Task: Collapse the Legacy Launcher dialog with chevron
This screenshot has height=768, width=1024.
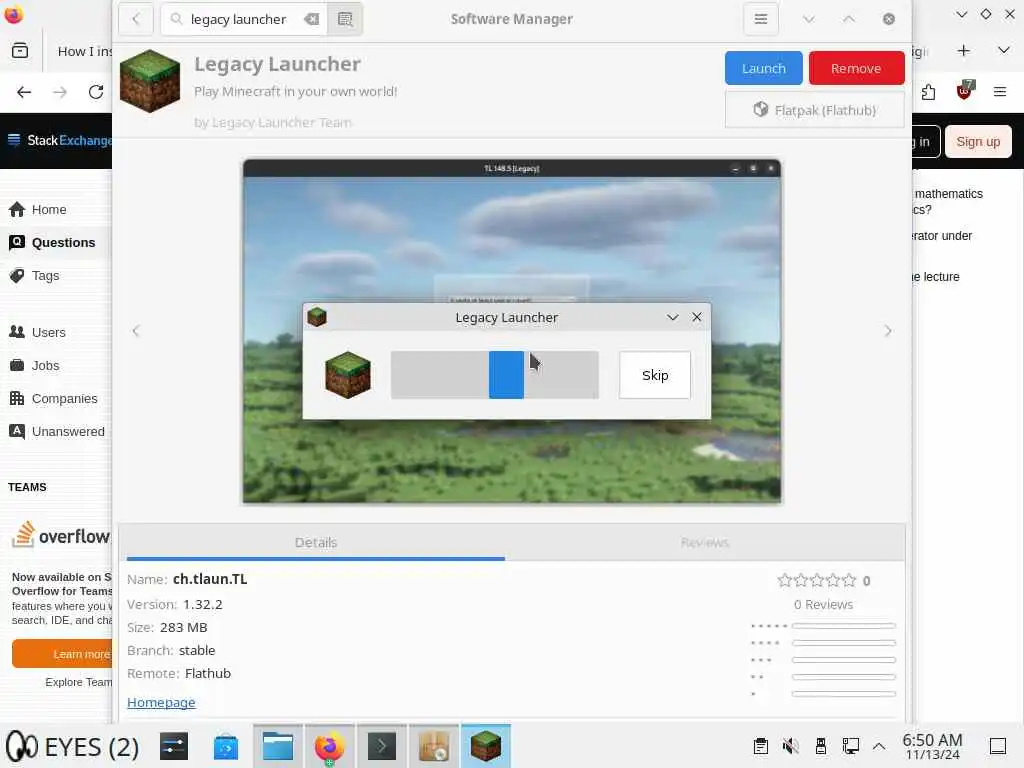Action: [673, 317]
